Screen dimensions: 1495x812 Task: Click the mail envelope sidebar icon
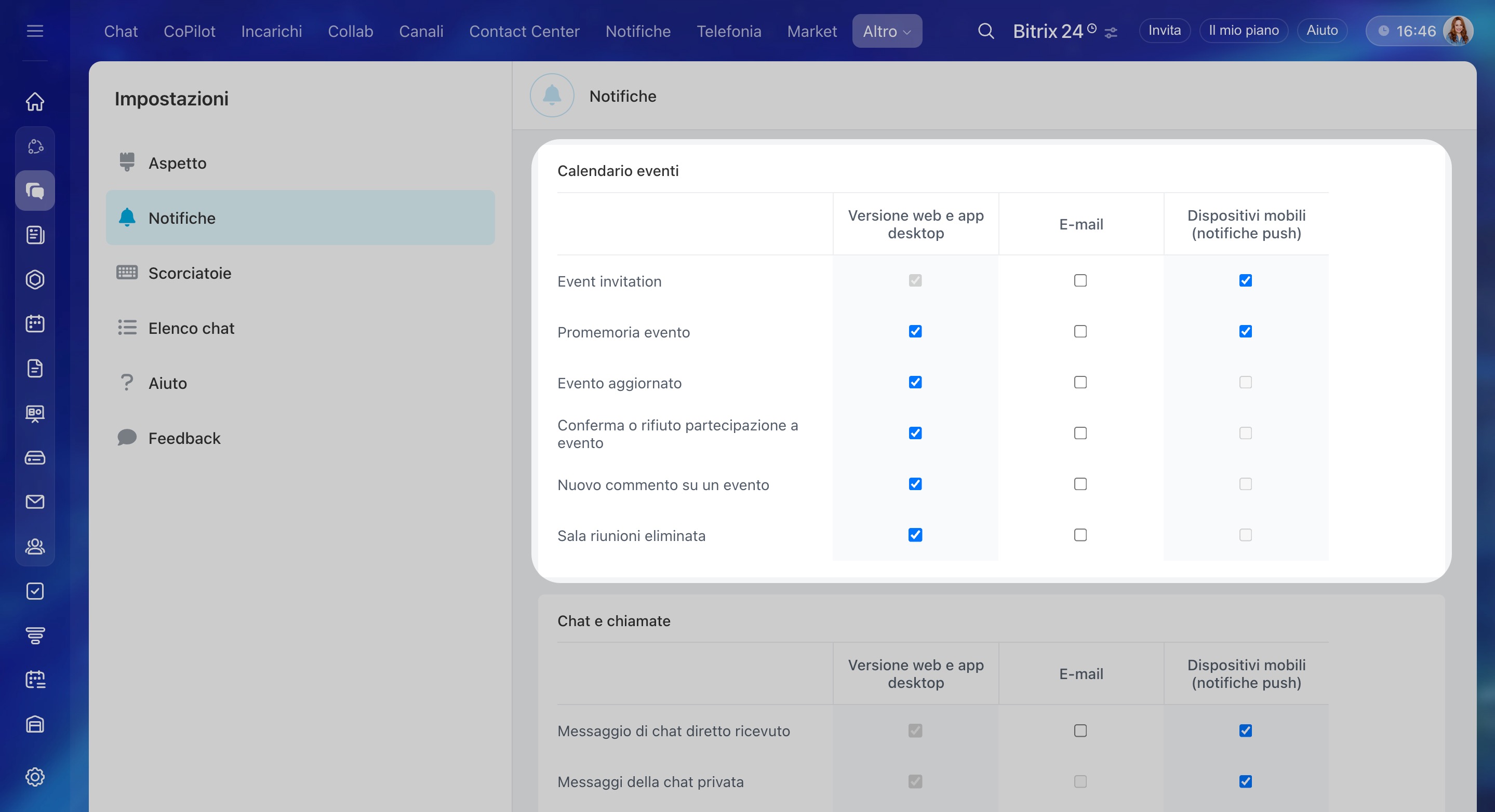(x=35, y=502)
